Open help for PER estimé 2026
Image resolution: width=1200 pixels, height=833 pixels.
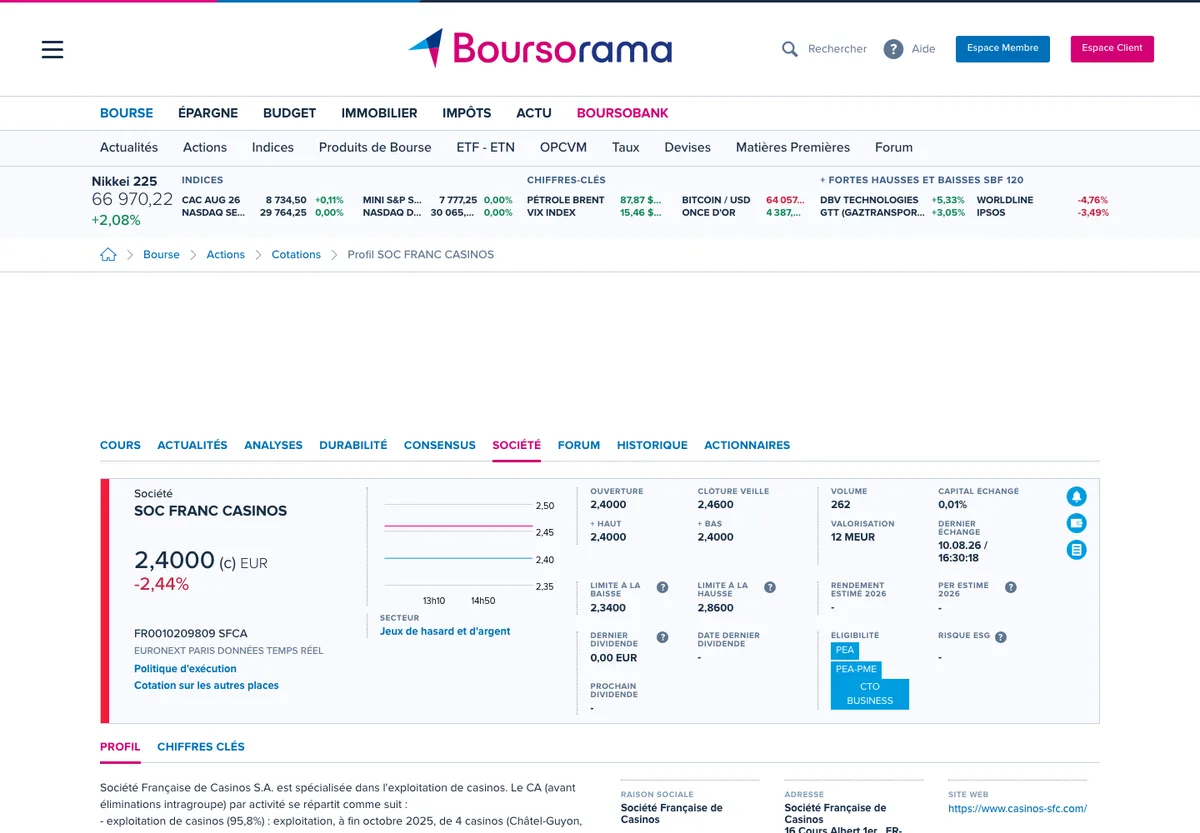[x=1010, y=588]
